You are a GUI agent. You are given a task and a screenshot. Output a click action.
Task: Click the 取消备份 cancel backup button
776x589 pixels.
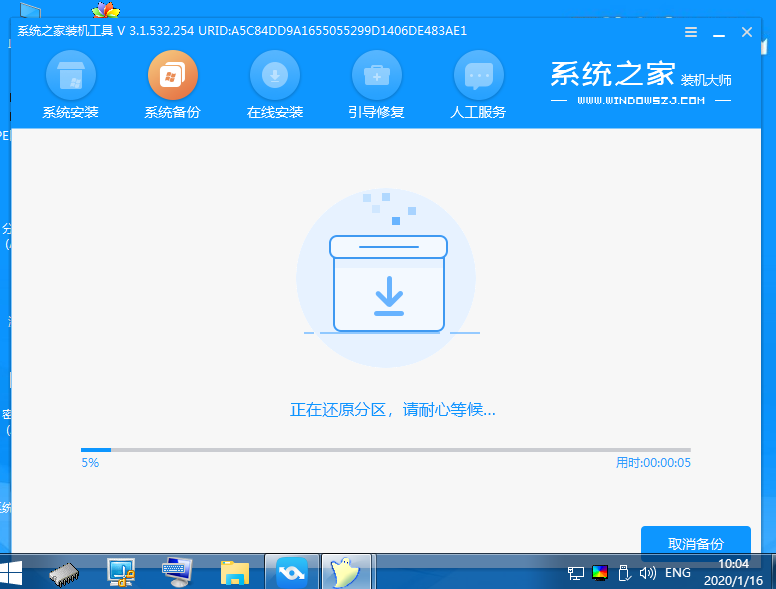pos(695,544)
